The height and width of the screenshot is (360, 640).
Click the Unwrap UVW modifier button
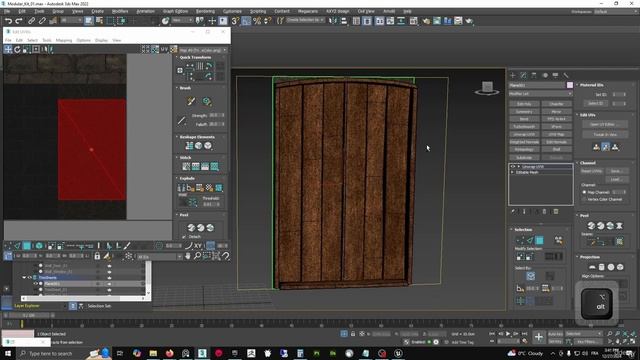pyautogui.click(x=524, y=134)
